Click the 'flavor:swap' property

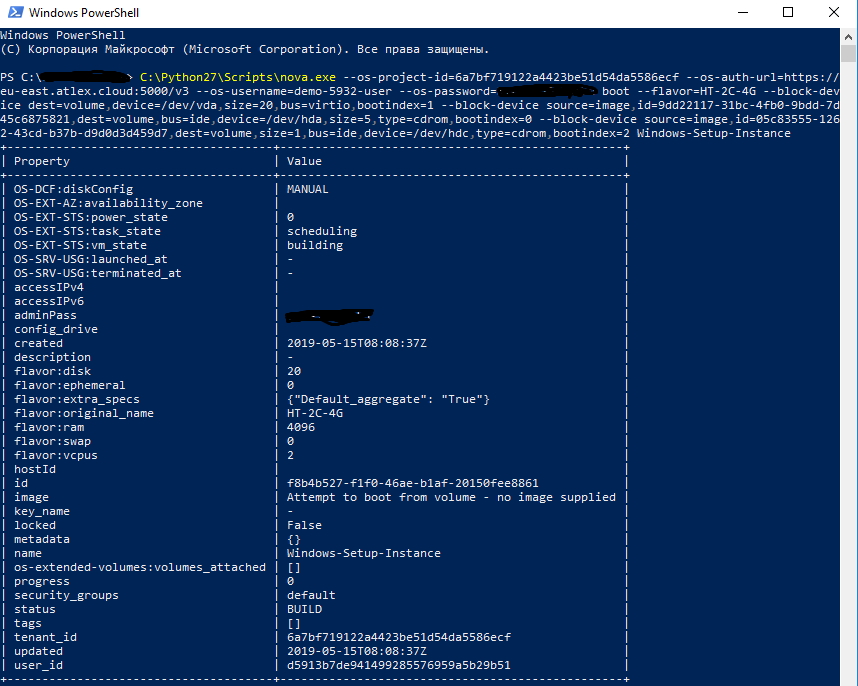pyautogui.click(x=53, y=441)
